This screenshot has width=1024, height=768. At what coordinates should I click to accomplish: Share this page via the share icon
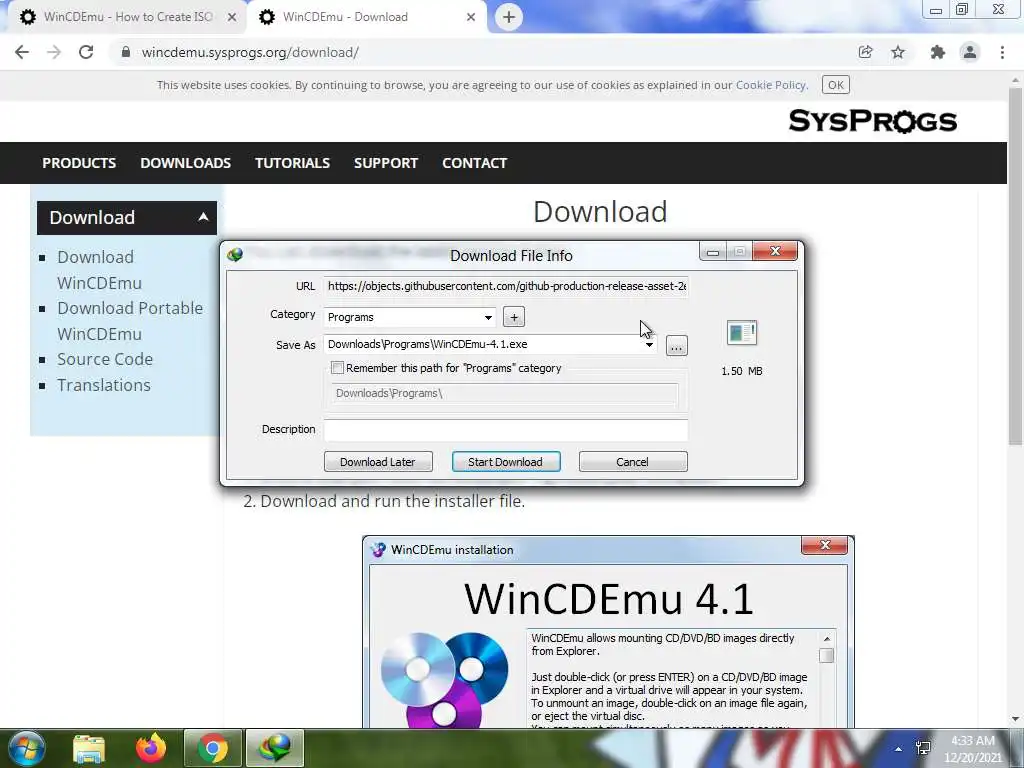pyautogui.click(x=866, y=52)
